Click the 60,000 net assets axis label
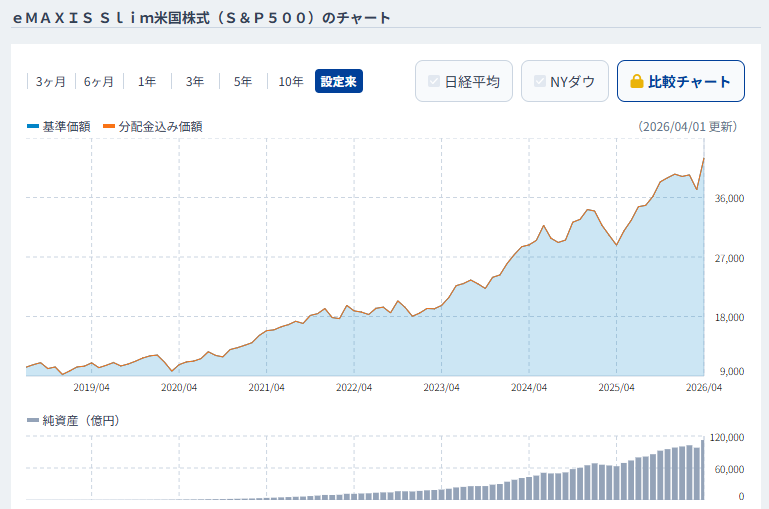 (729, 469)
